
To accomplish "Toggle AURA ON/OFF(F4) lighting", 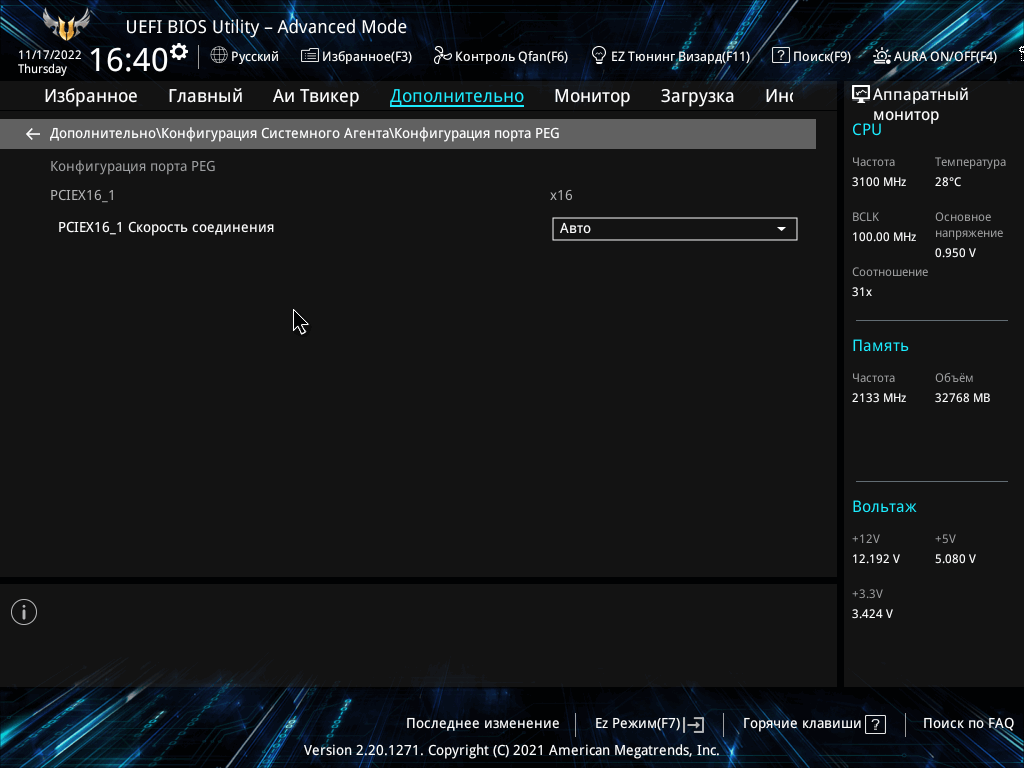I will 935,56.
